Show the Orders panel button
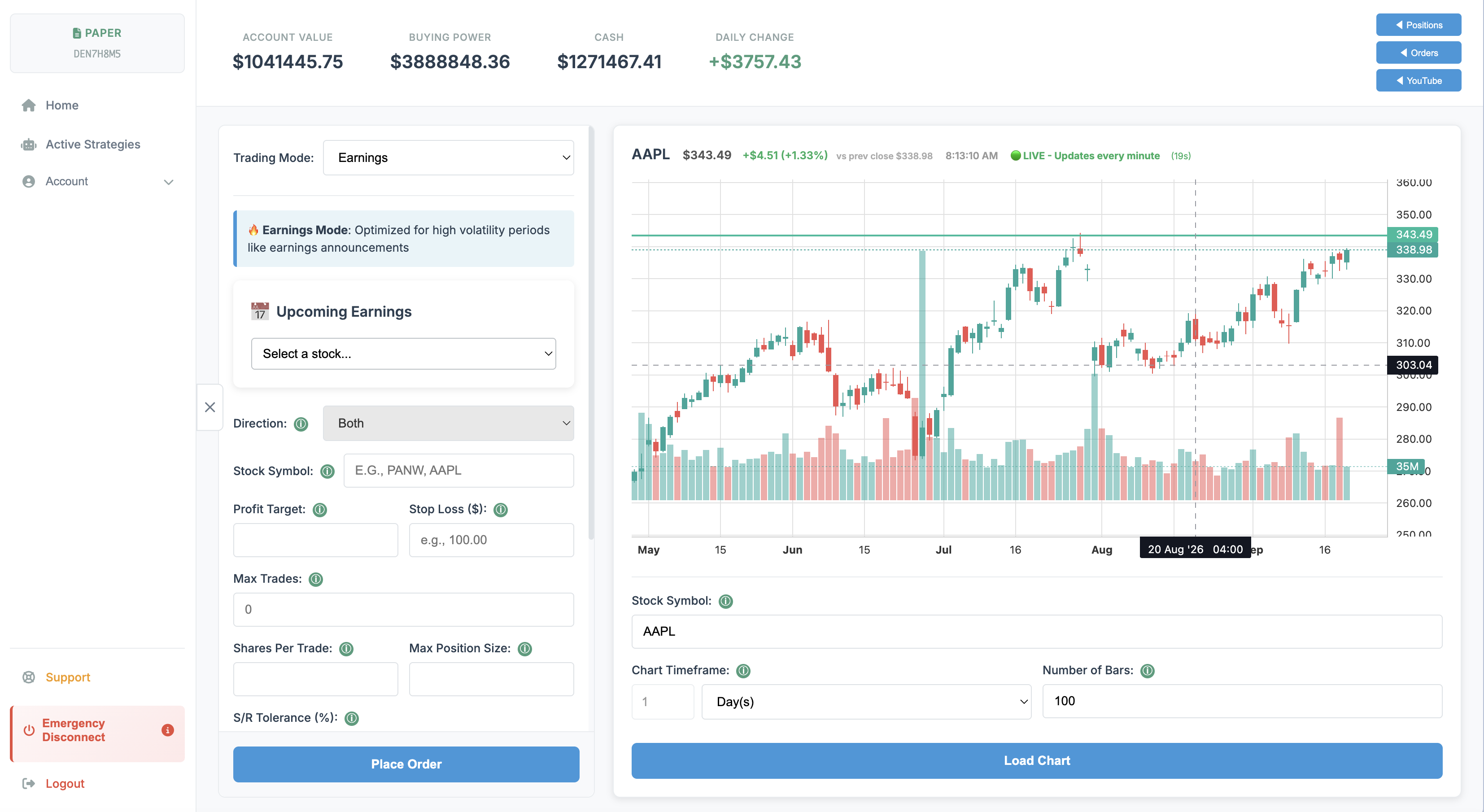Viewport: 1484px width, 812px height. [1419, 52]
